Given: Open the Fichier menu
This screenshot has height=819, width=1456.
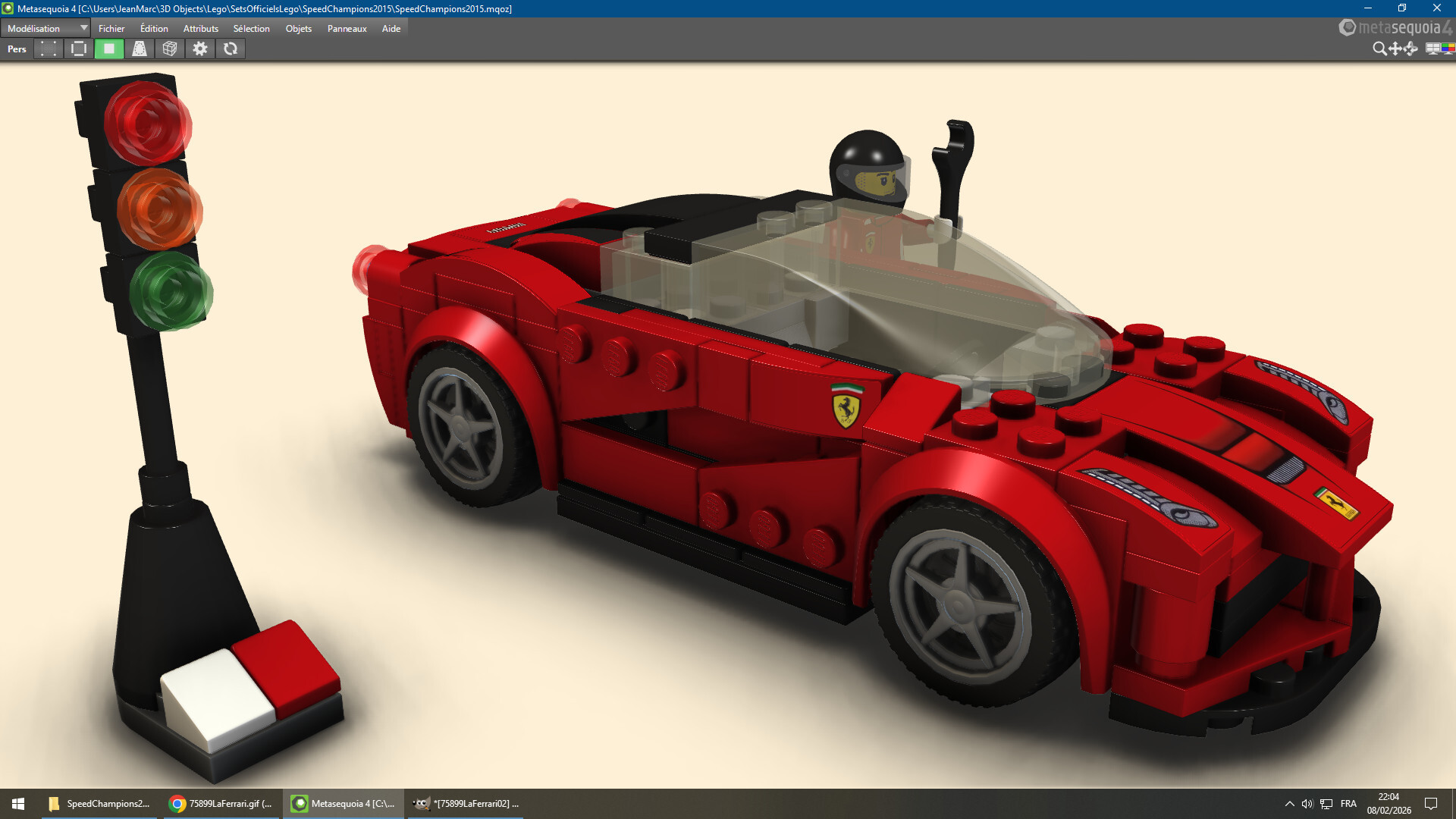Looking at the screenshot, I should 111,28.
